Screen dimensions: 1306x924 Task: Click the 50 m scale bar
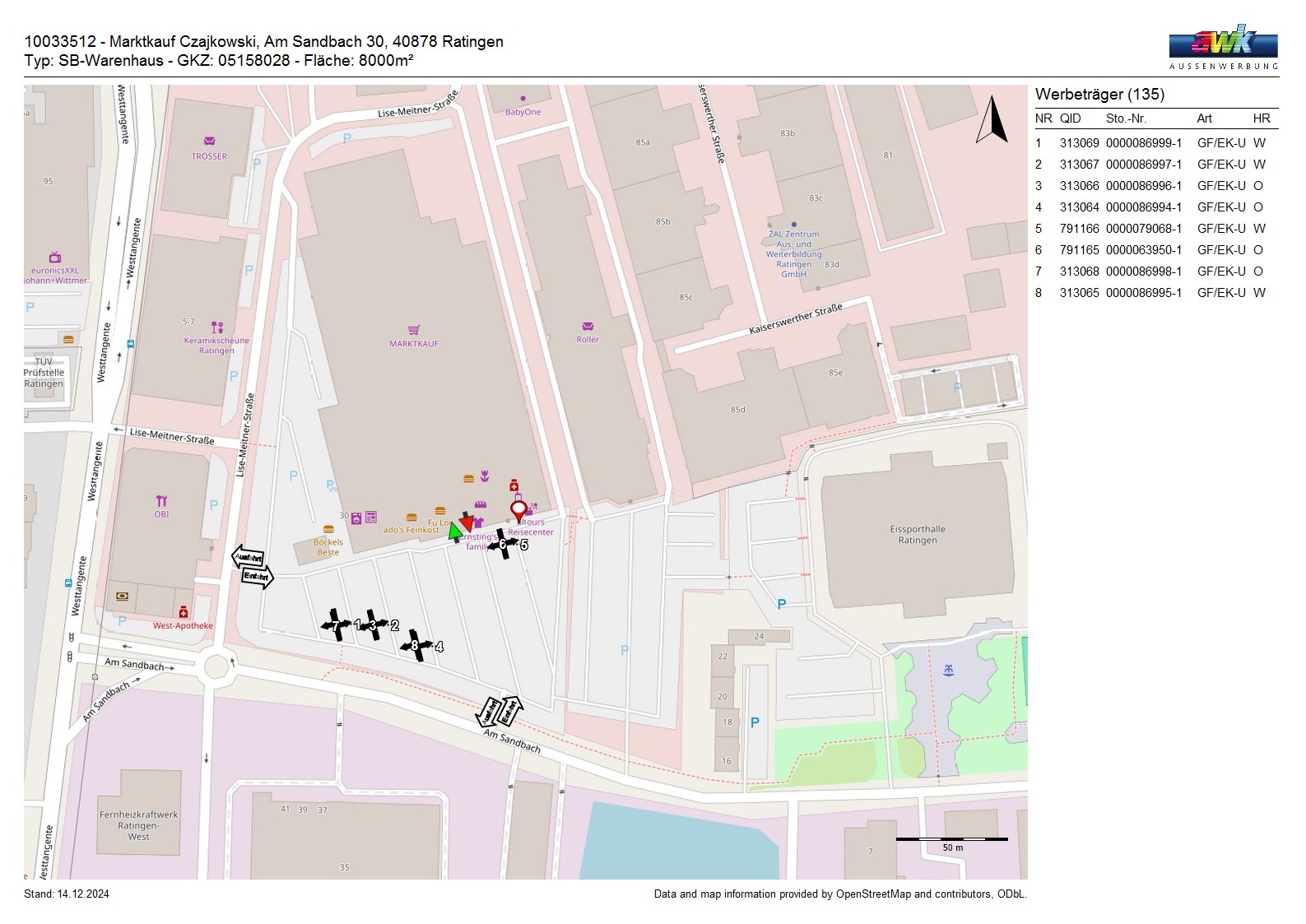pyautogui.click(x=952, y=839)
